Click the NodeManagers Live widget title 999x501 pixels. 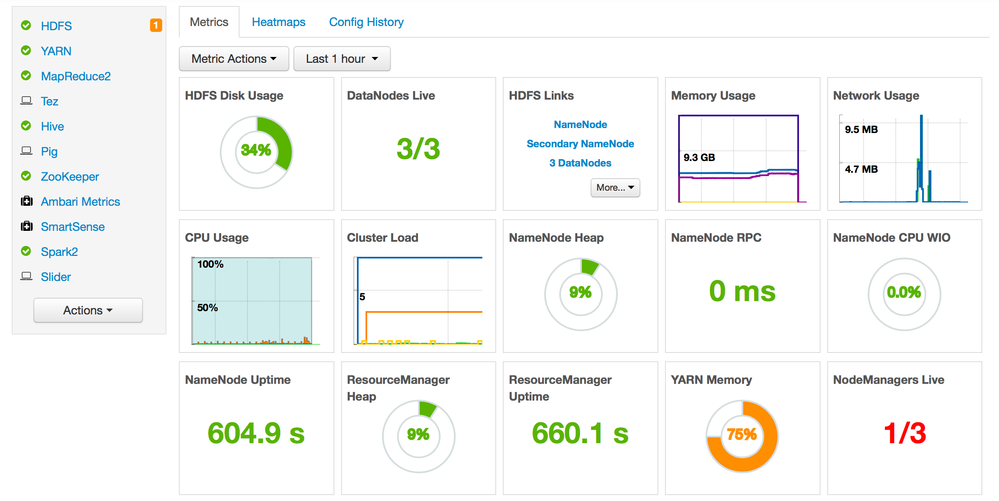tap(889, 380)
